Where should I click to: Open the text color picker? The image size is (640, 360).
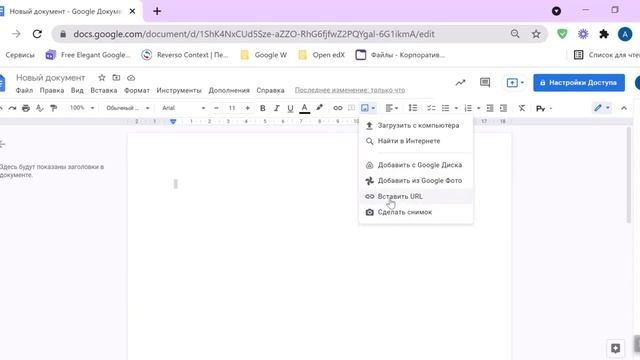304,108
